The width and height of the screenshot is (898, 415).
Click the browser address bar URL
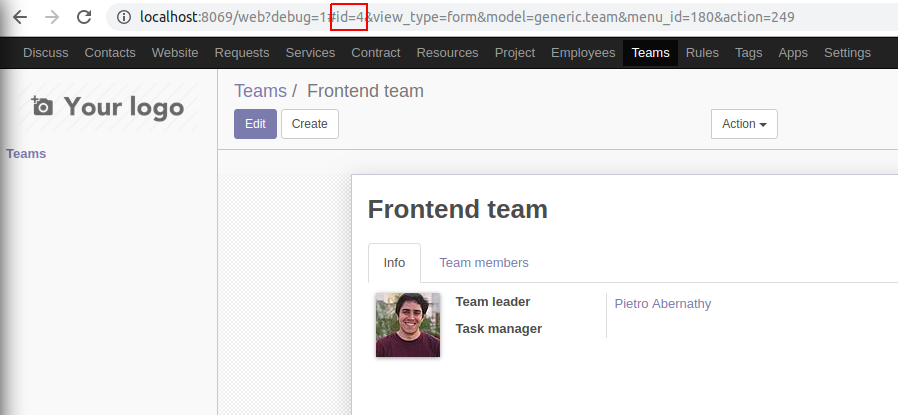(467, 17)
